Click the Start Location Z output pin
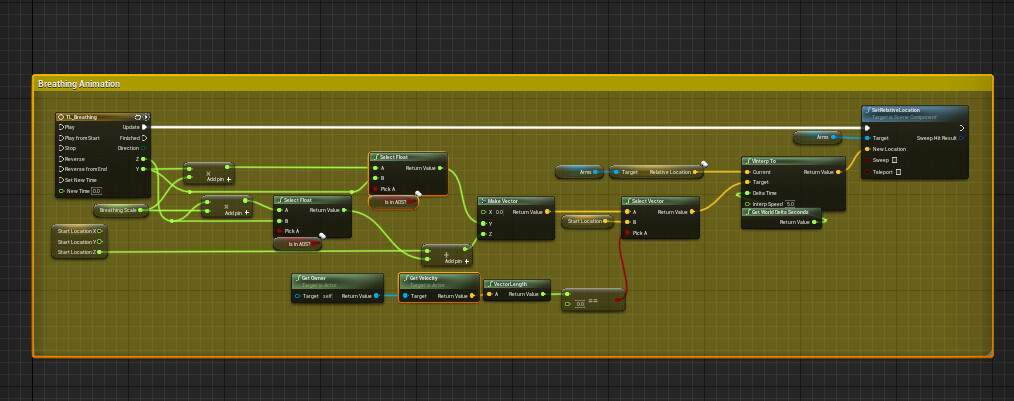Viewport: 1014px width, 401px height. pos(100,252)
